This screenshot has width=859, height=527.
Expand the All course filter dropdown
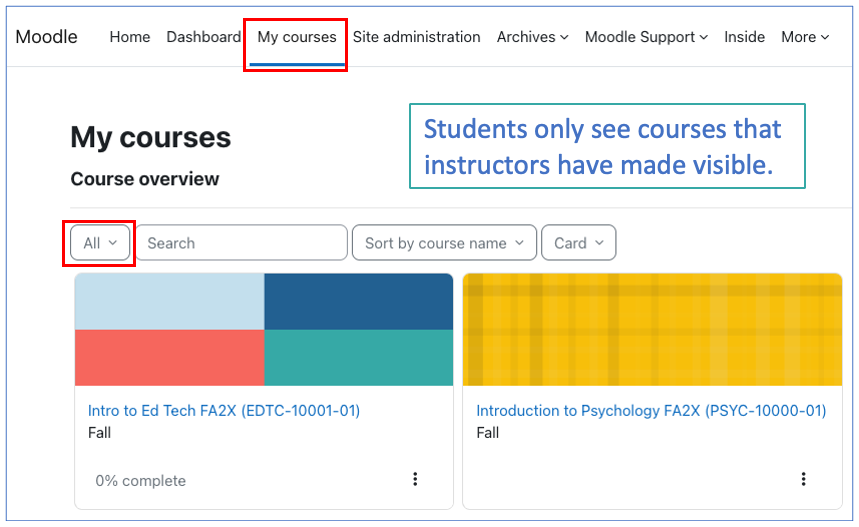tap(100, 243)
